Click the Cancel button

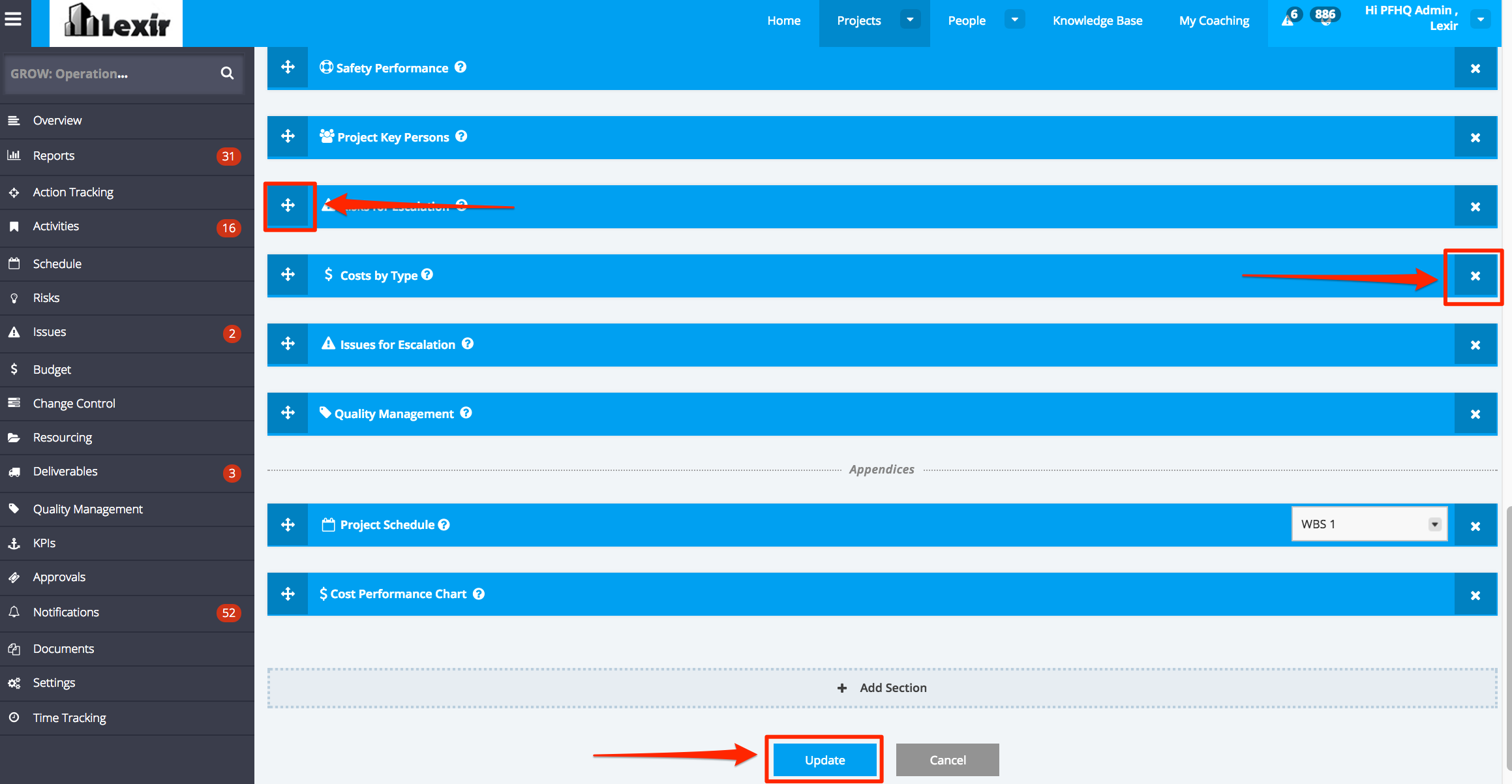pos(947,760)
